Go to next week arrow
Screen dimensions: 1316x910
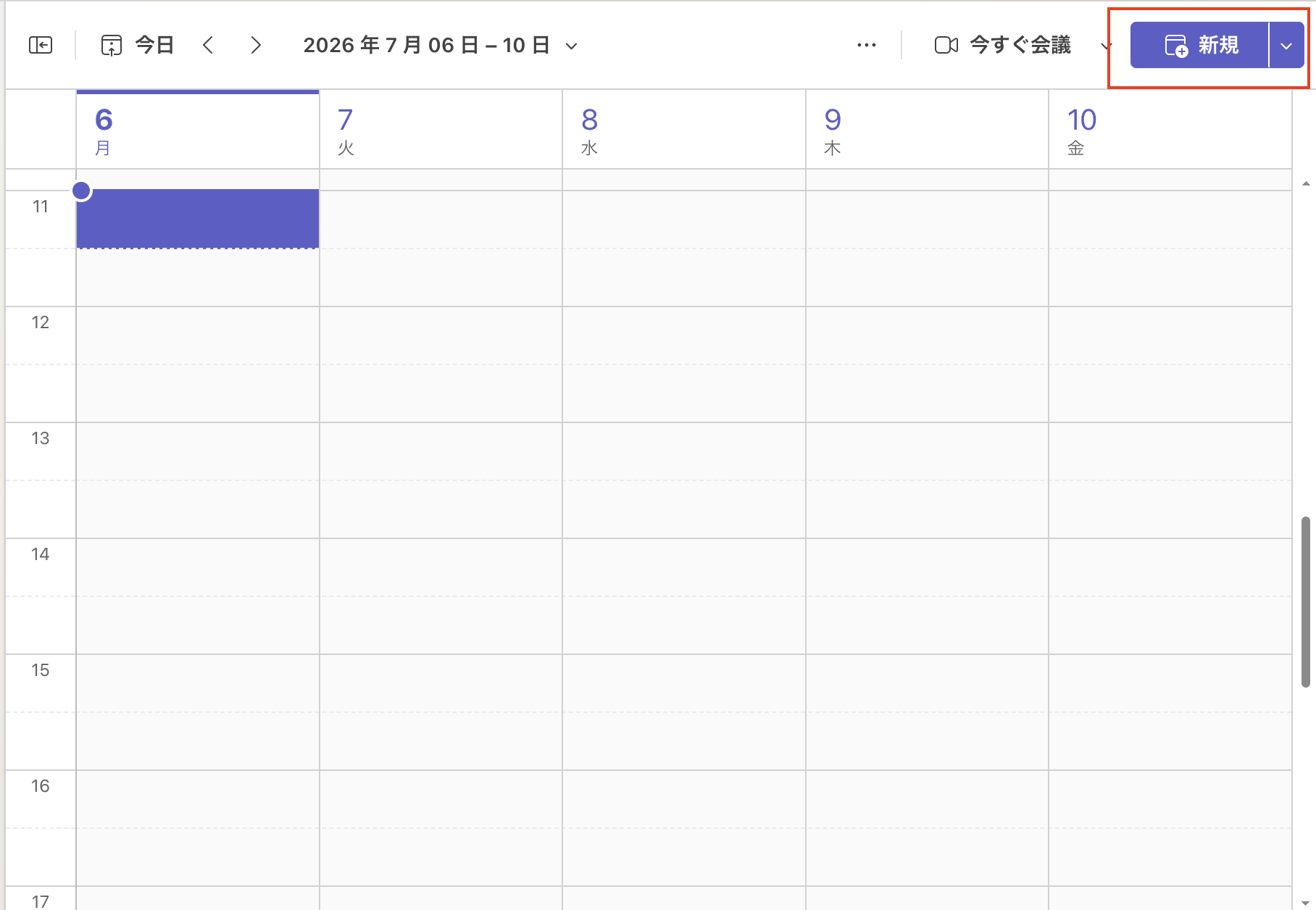coord(255,45)
